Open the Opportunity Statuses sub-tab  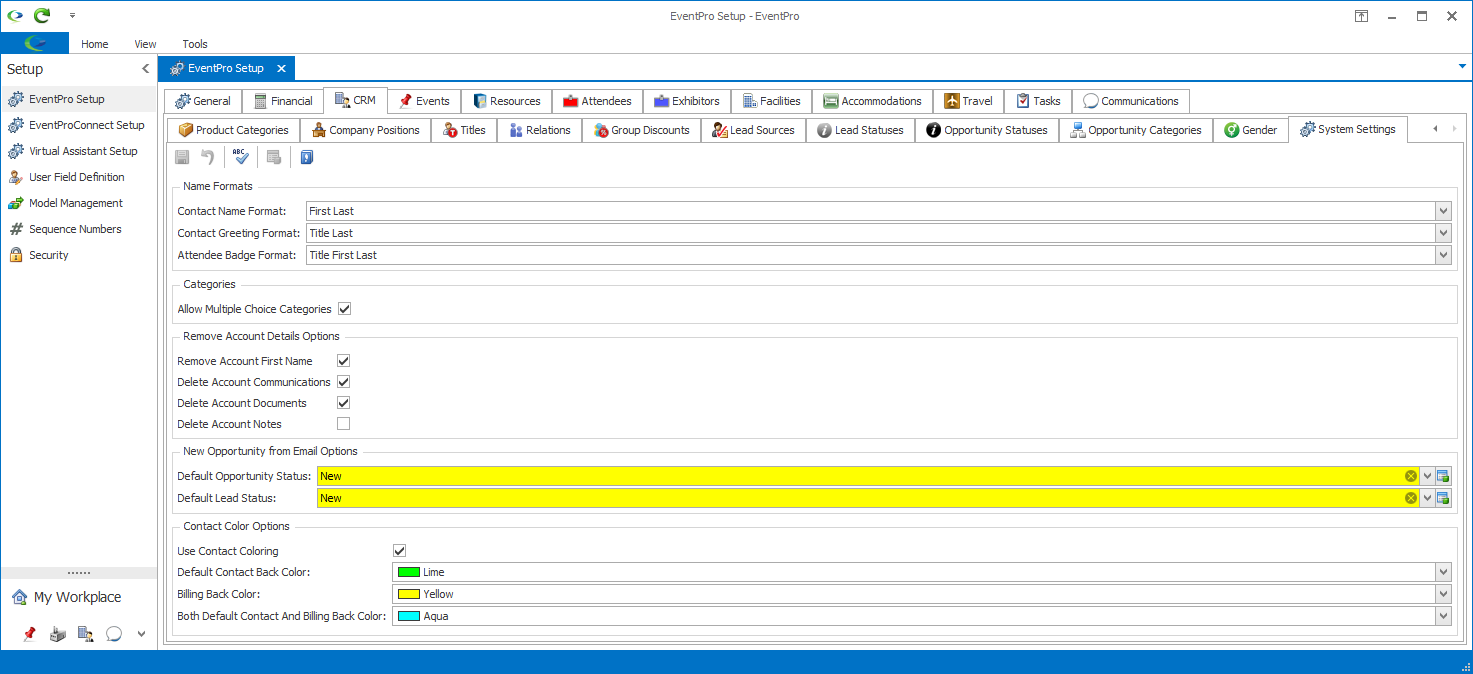[x=987, y=130]
